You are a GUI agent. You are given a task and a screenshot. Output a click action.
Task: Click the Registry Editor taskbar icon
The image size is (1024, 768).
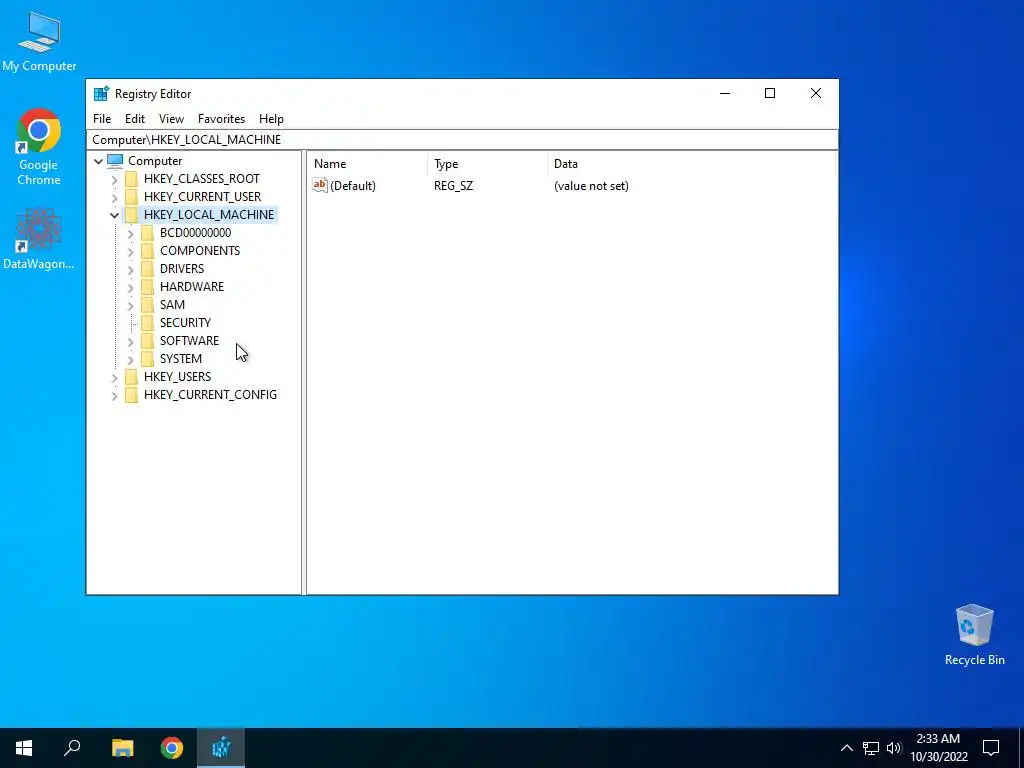[x=221, y=748]
